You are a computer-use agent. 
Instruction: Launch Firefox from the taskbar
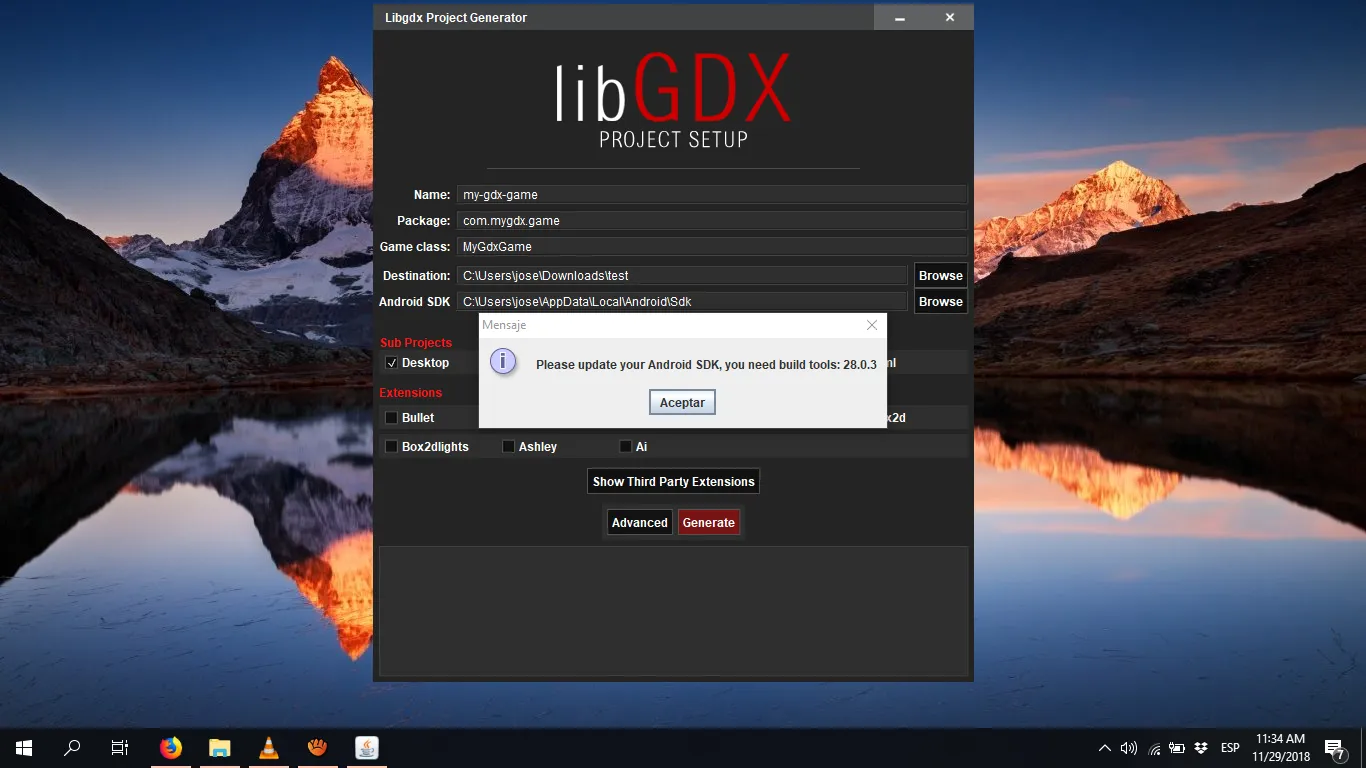[x=171, y=747]
